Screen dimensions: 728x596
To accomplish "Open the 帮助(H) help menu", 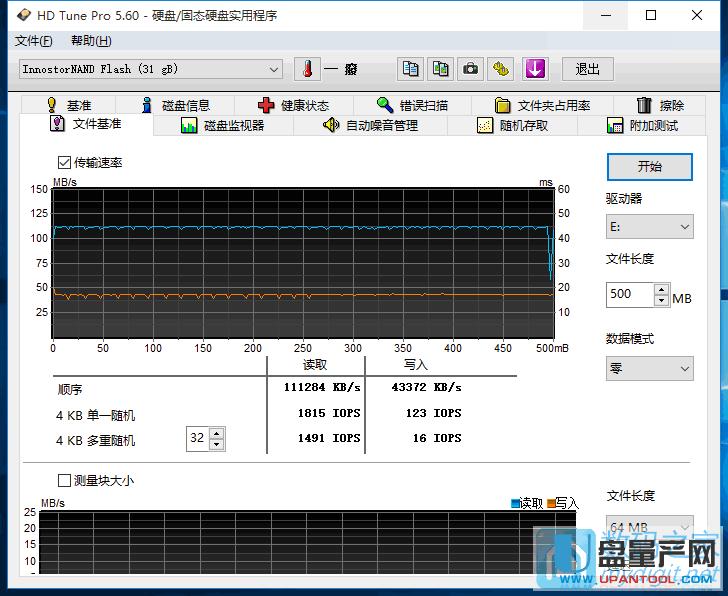I will pos(91,41).
